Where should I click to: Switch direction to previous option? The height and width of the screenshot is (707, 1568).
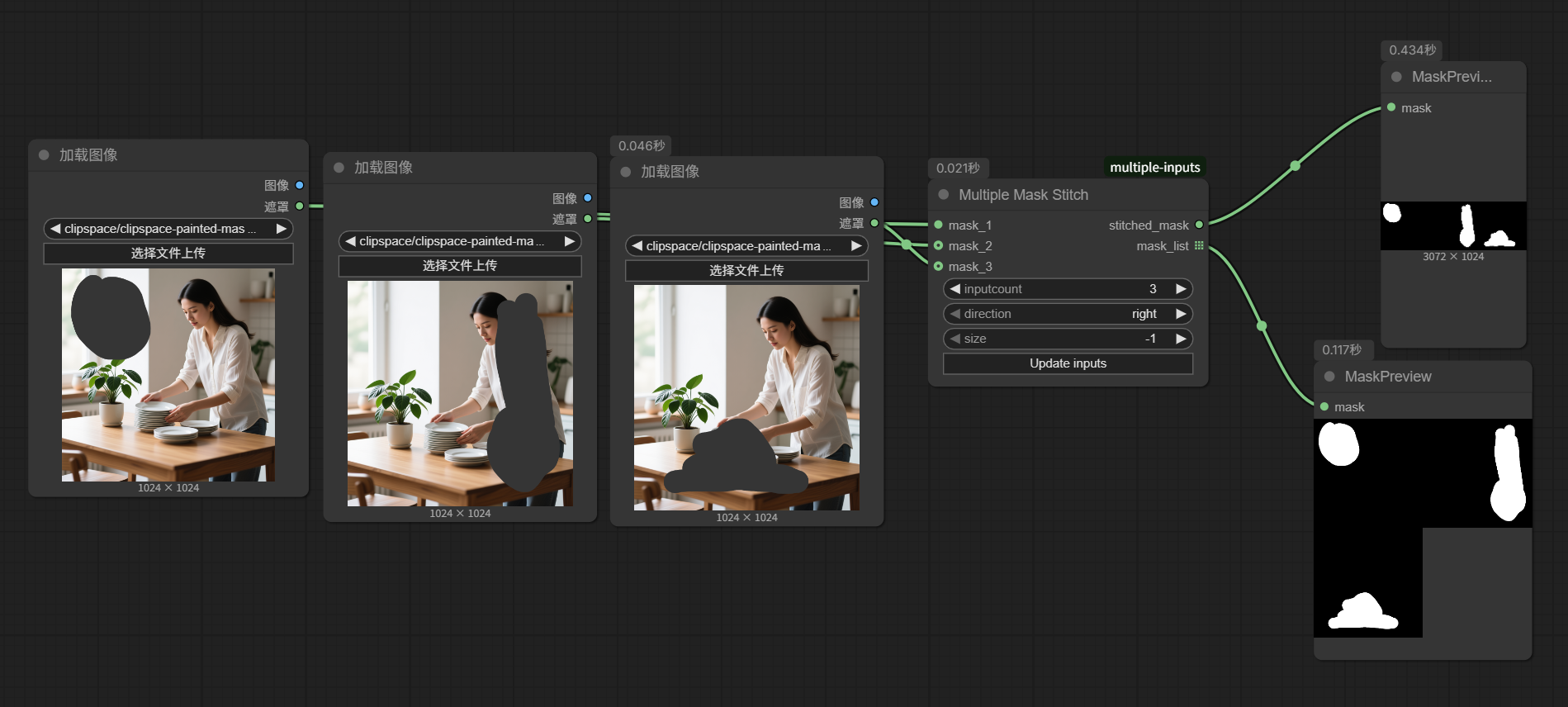[955, 314]
